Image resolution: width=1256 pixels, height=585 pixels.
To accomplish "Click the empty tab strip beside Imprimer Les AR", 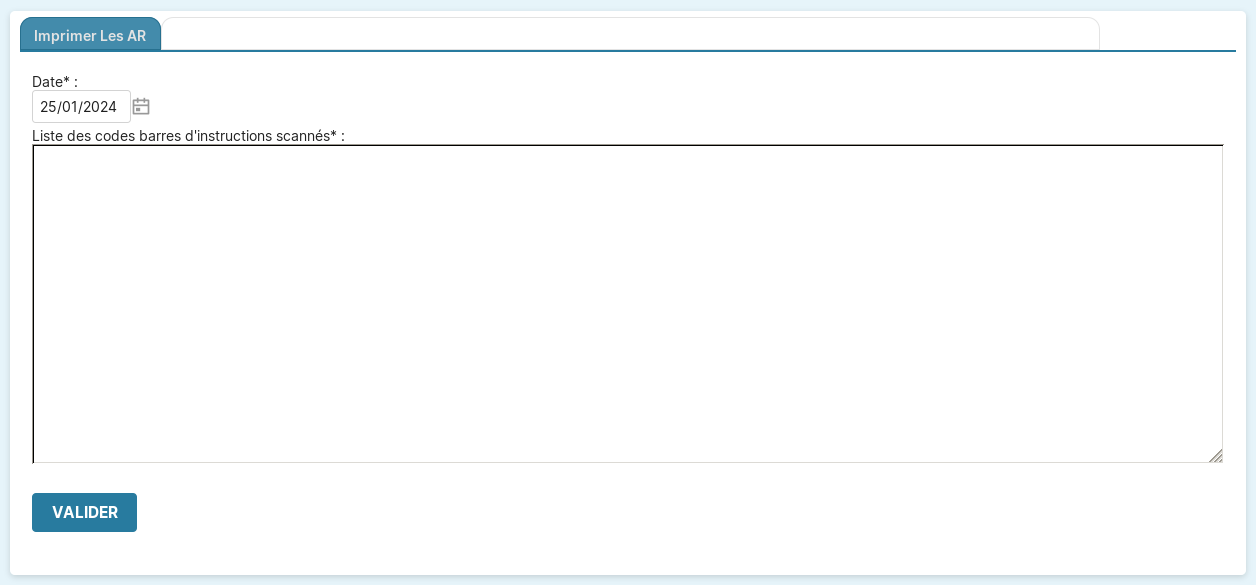I will click(x=630, y=34).
